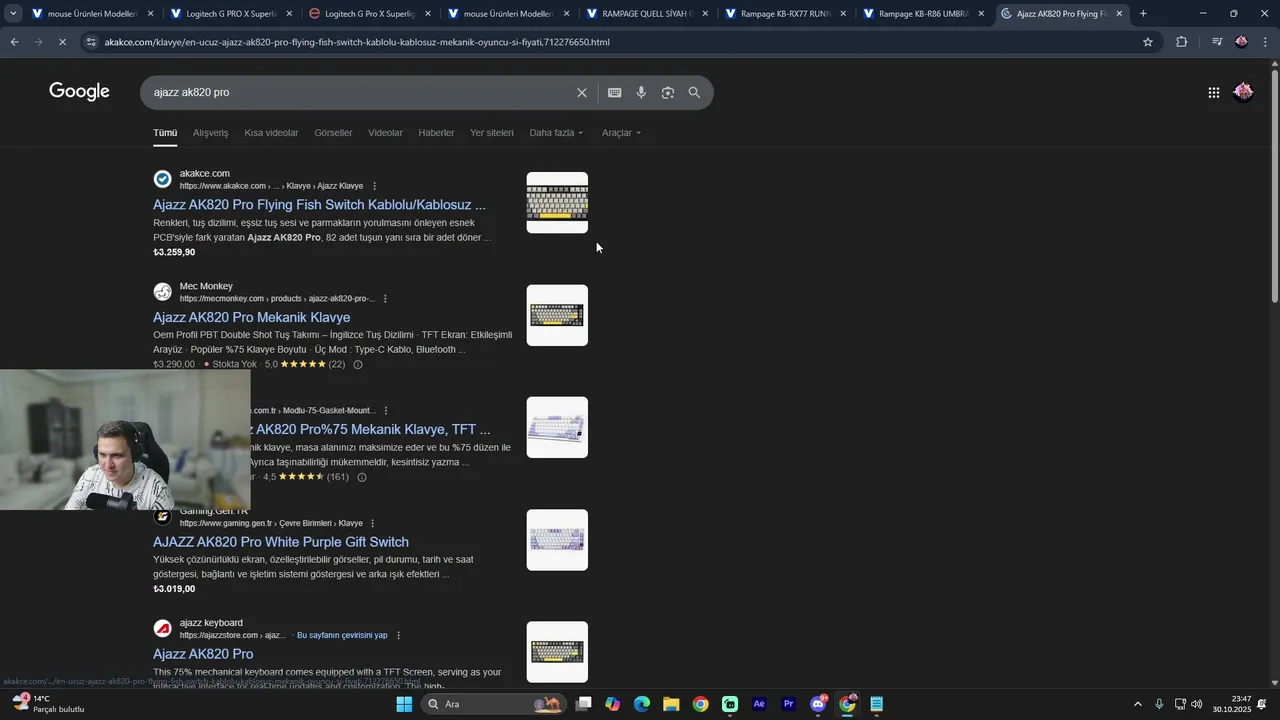Click inside the ajazz ak820 pro search field

pos(360,92)
